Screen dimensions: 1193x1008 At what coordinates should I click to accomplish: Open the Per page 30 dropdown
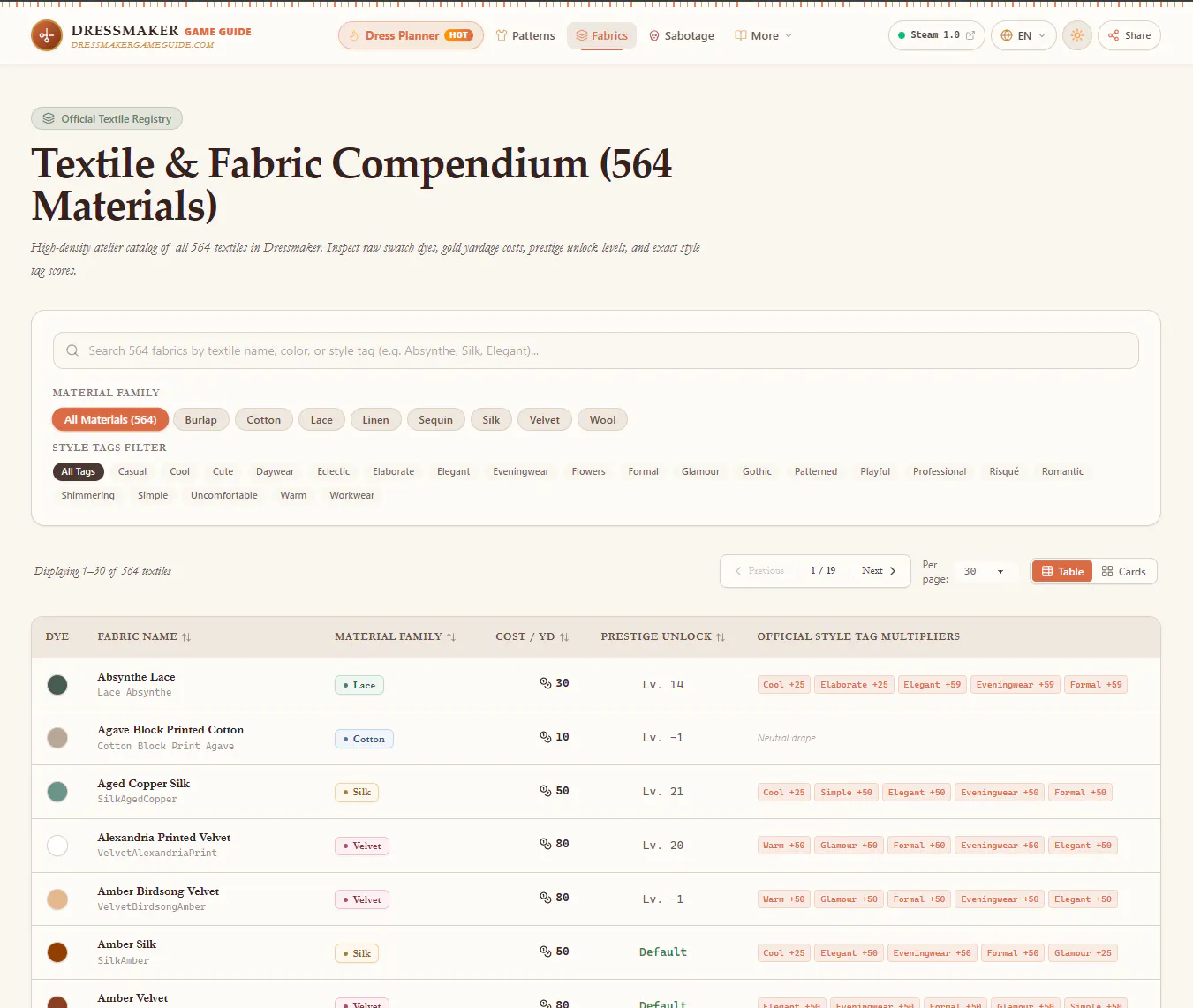[x=984, y=571]
